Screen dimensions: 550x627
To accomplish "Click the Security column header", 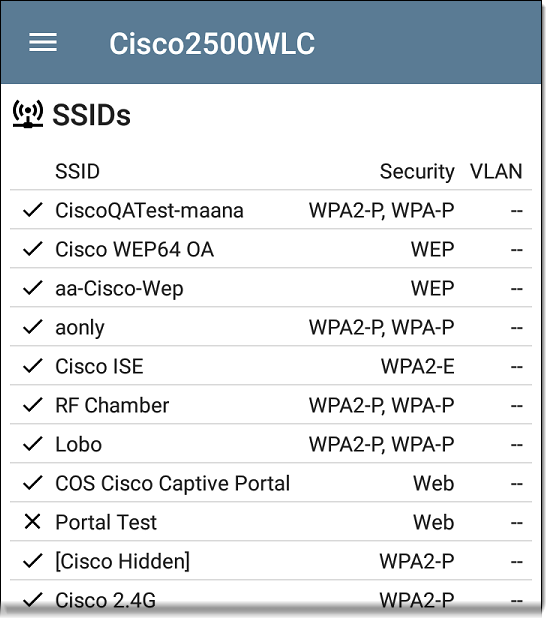I will pyautogui.click(x=417, y=172).
